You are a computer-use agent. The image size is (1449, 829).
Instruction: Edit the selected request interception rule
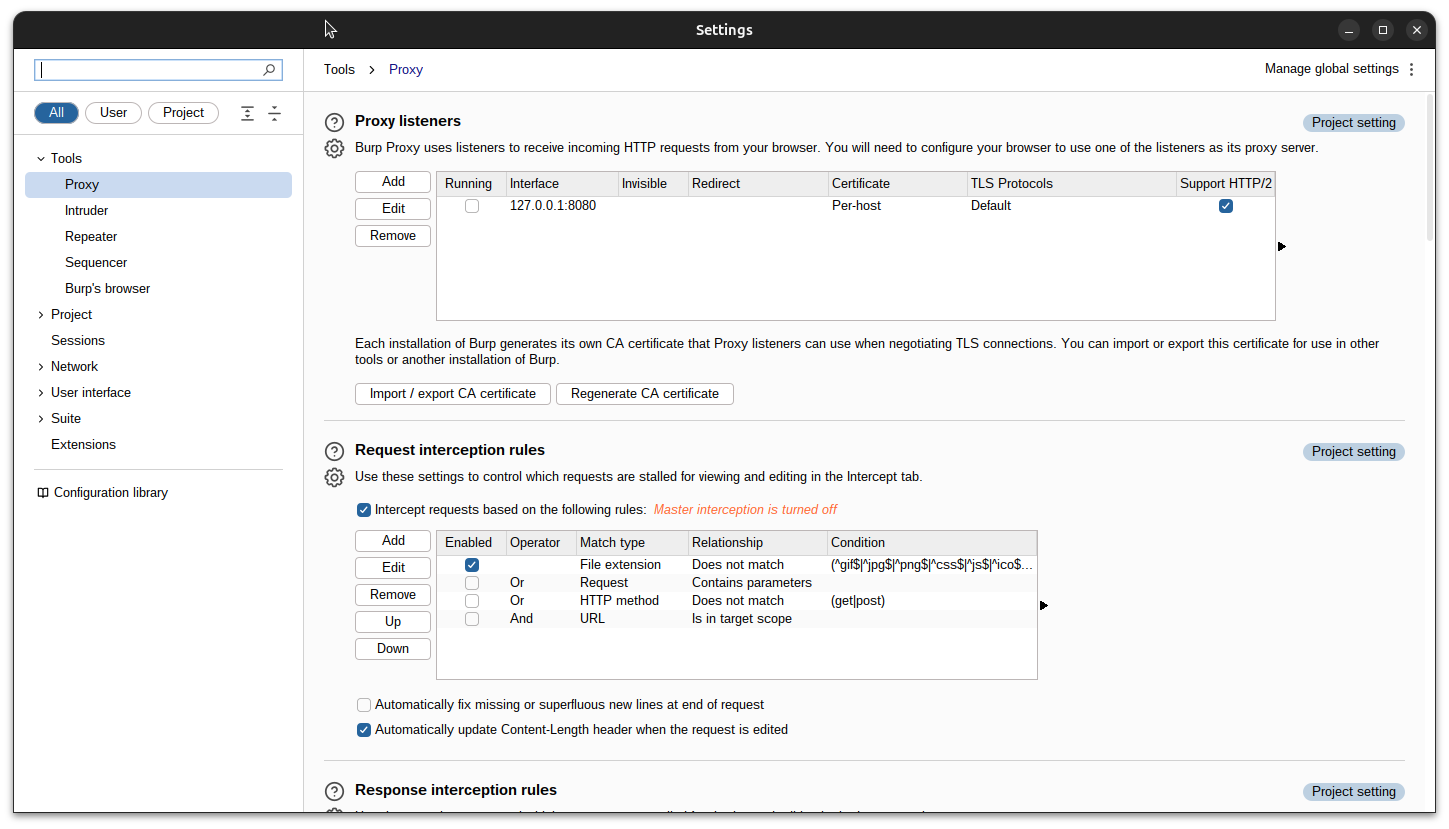coord(393,568)
